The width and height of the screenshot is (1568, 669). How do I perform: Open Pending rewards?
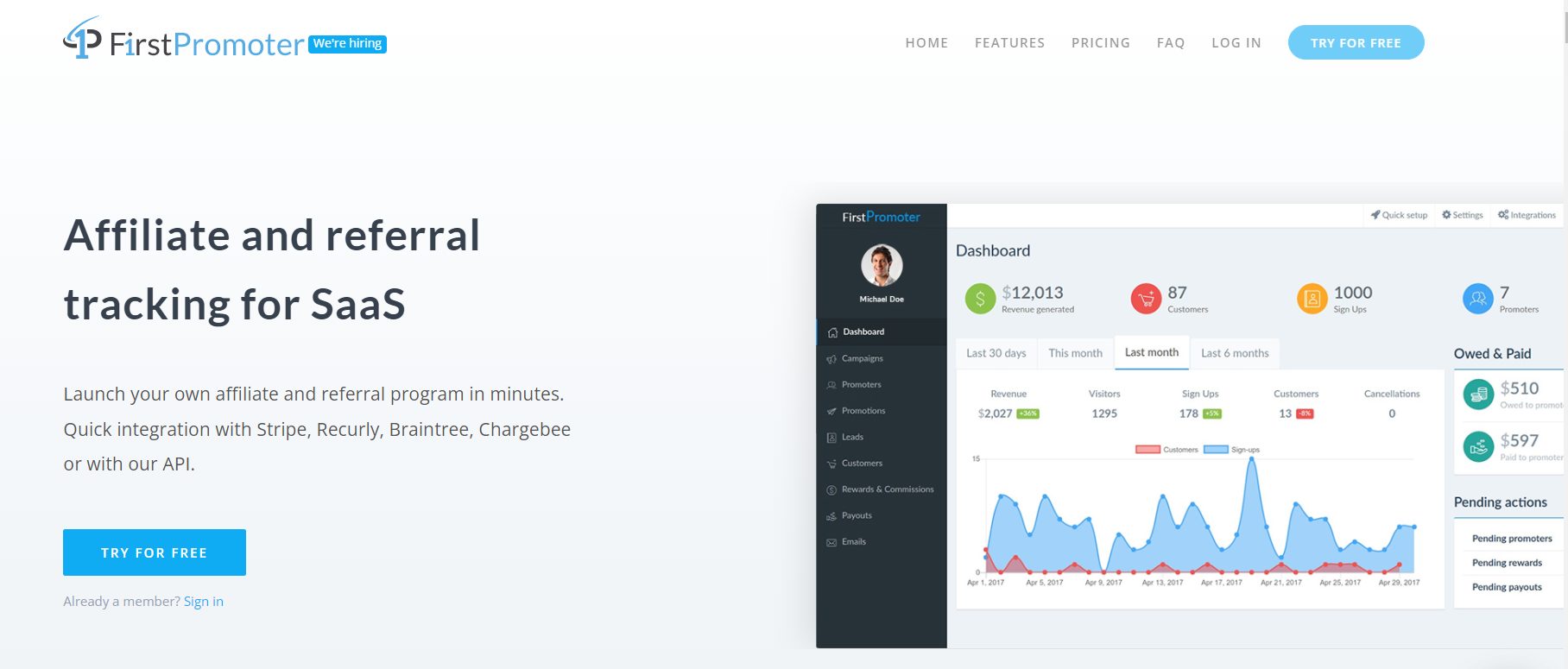click(1507, 563)
